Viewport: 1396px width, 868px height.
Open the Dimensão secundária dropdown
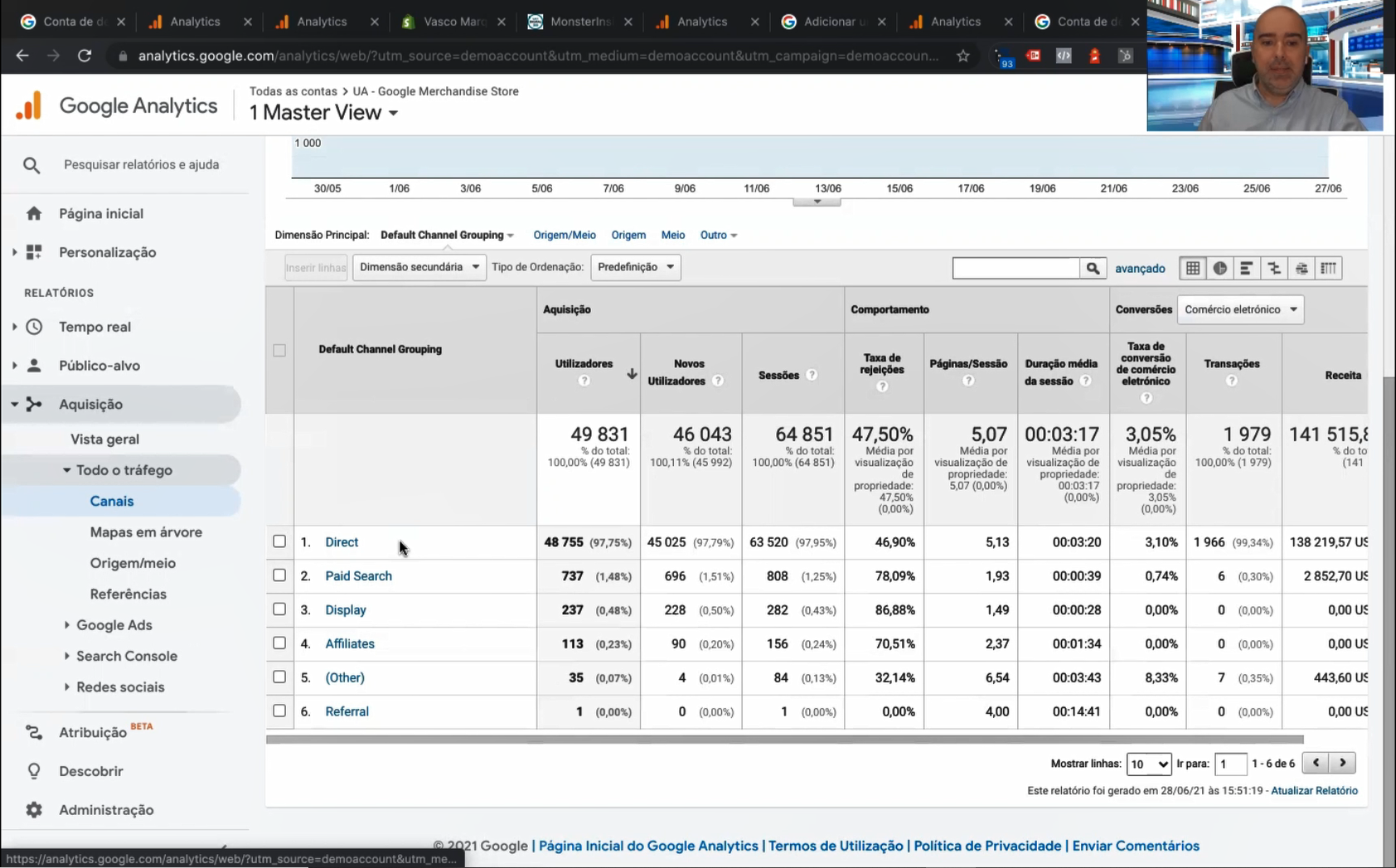(419, 267)
